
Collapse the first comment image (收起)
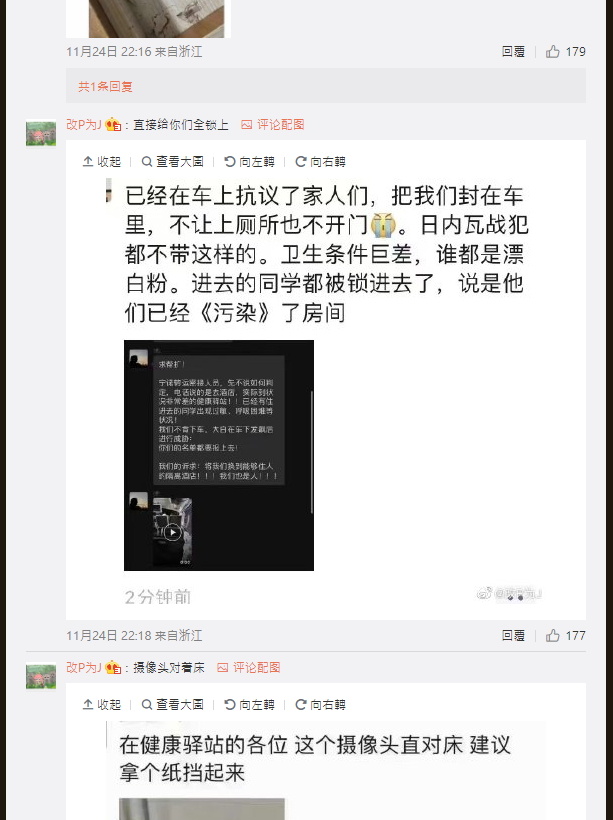[x=102, y=162]
